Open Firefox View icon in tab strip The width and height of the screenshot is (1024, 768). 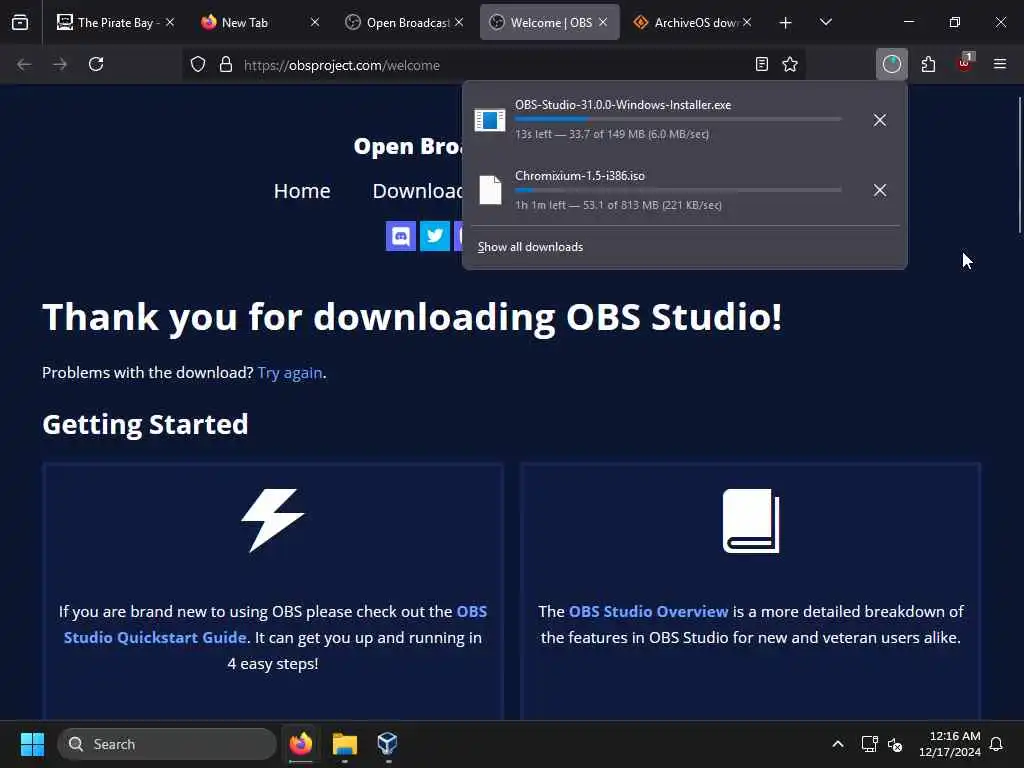click(20, 22)
